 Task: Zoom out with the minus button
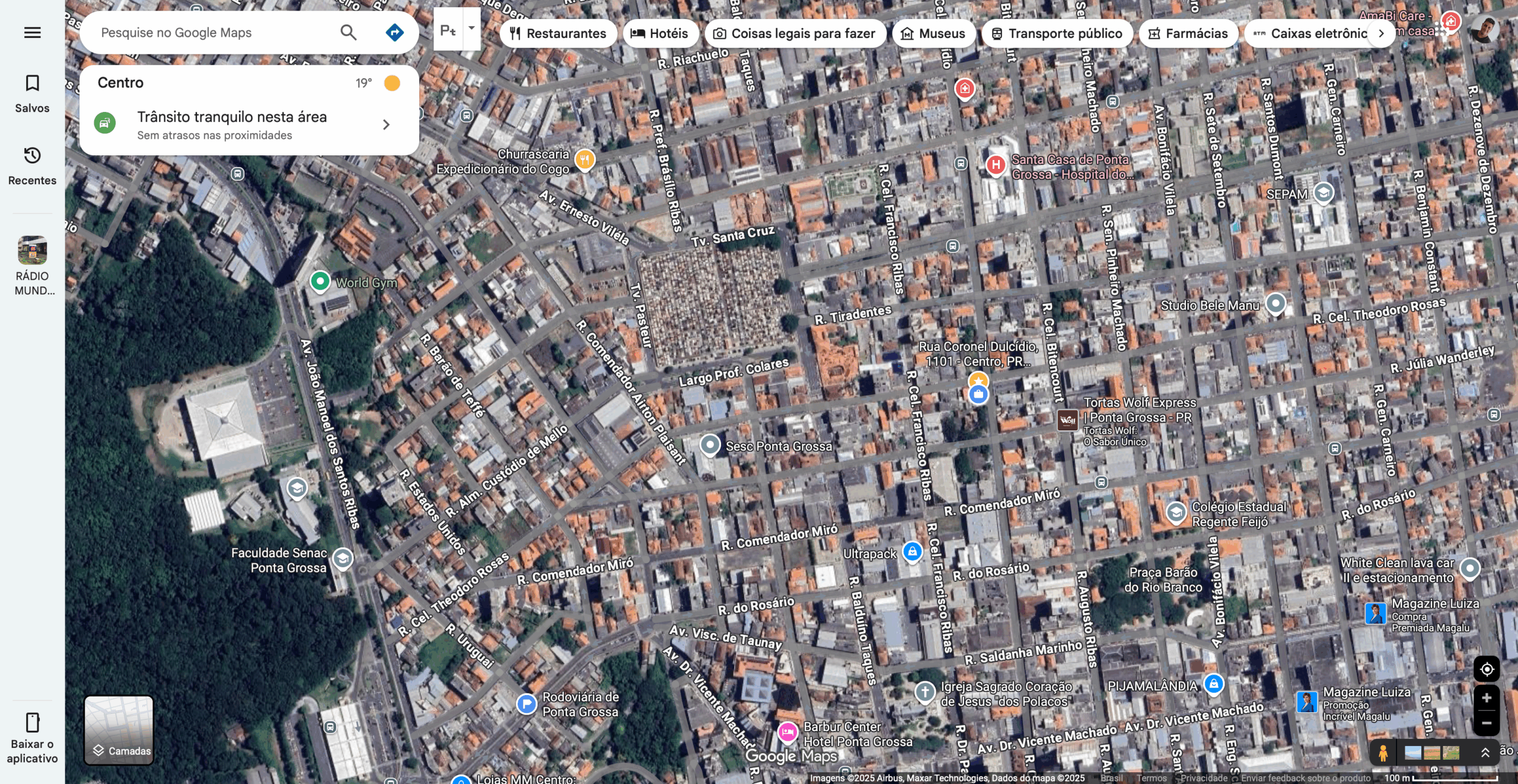(x=1486, y=723)
